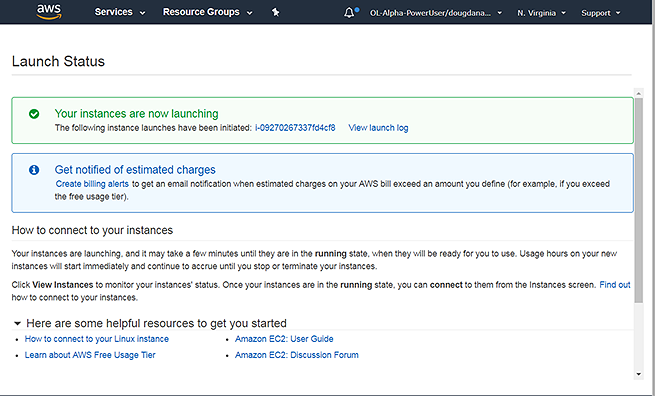This screenshot has width=655, height=396.
Task: Open the OL-Alpha-PowerUser account menu
Action: pos(436,13)
